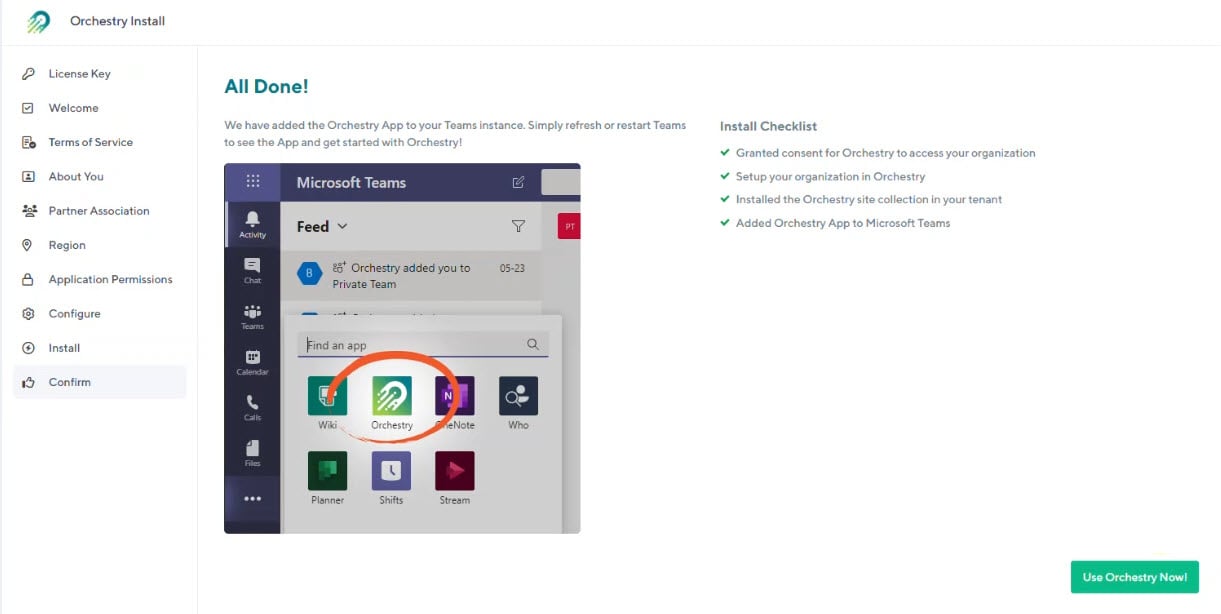Image resolution: width=1221 pixels, height=614 pixels.
Task: Click the OneNote app icon
Action: (x=455, y=396)
